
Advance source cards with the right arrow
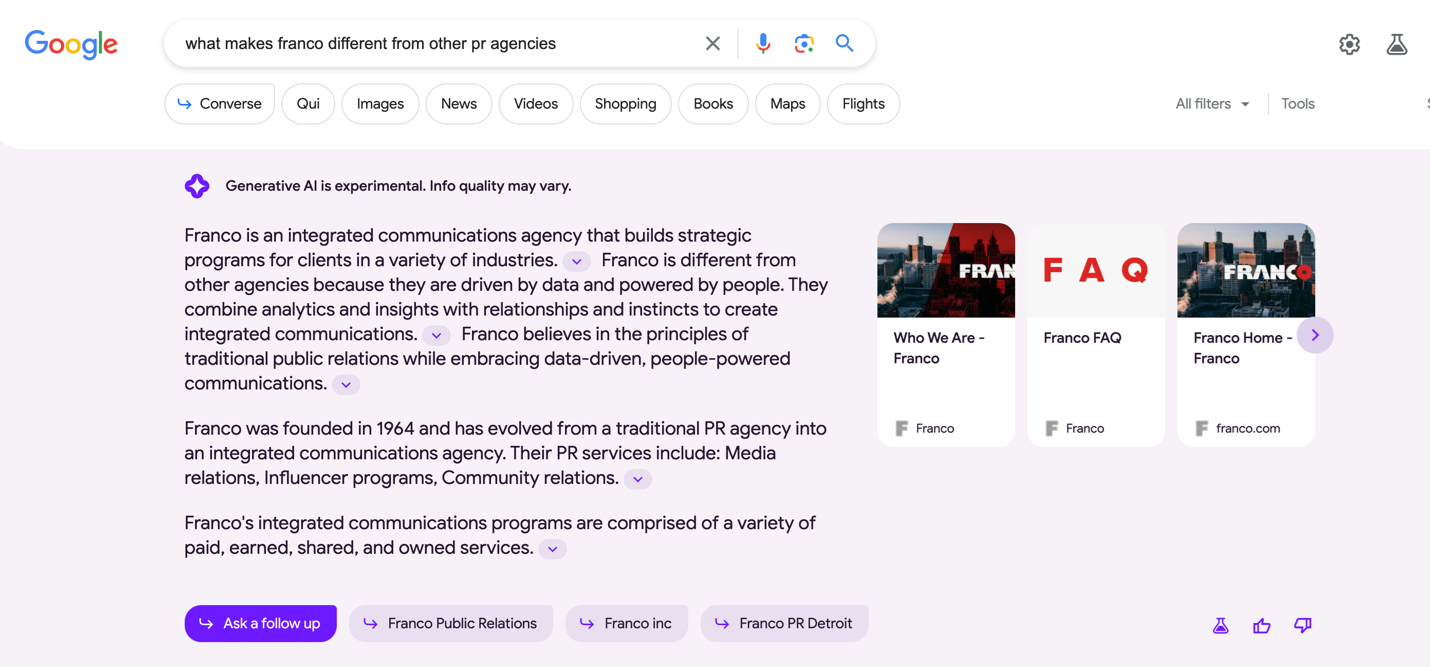1315,335
